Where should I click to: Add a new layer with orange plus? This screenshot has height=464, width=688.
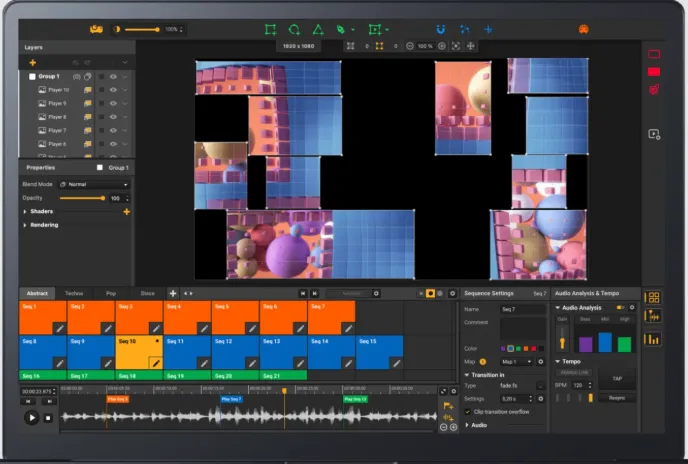32,63
